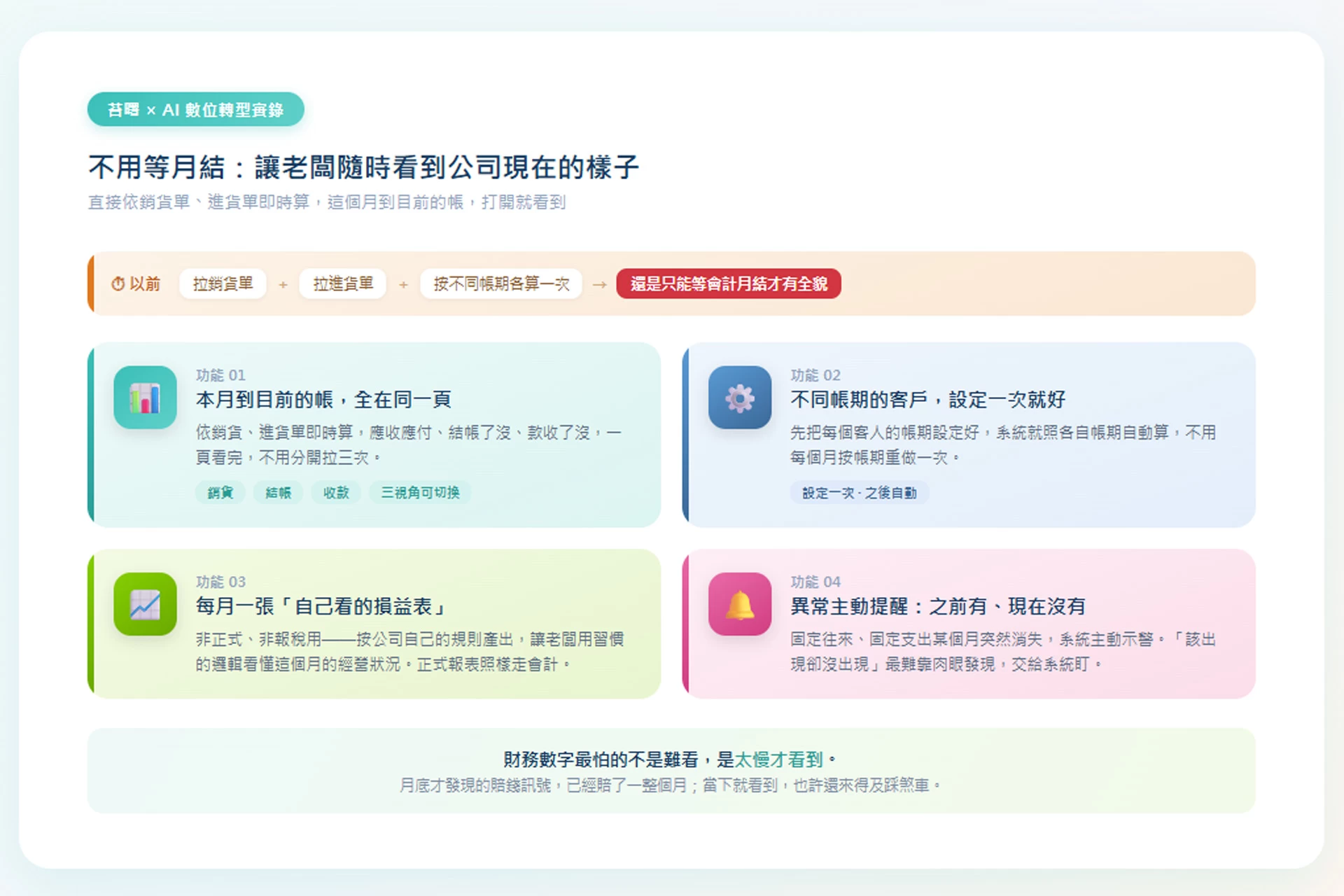Screen dimensions: 1344x896
Task: Click the 功能 02 label
Action: 815,375
